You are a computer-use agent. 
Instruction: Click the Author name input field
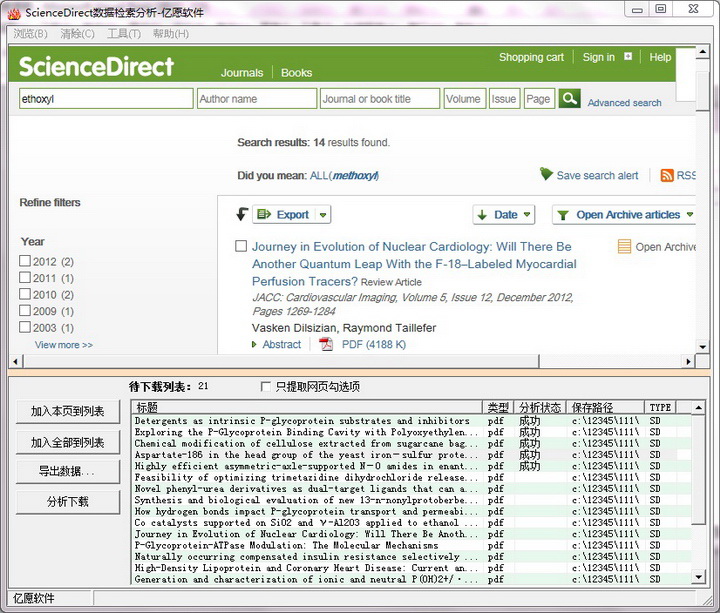click(257, 99)
